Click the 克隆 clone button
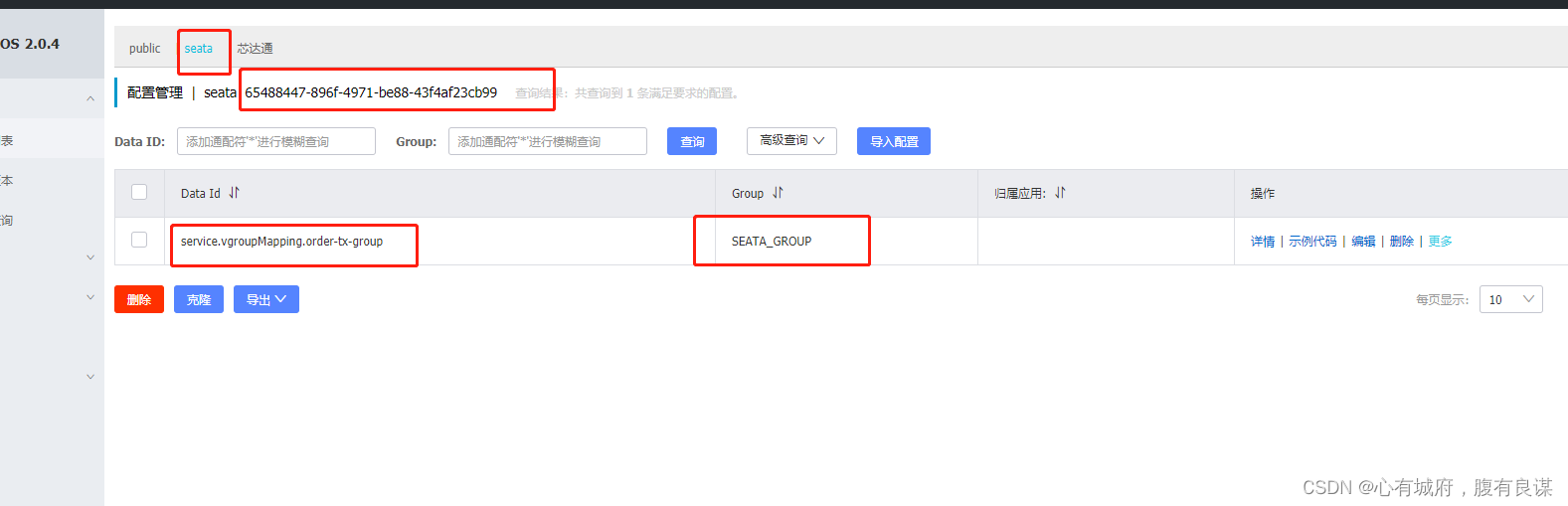Screen dimensions: 1568x506 pos(199,299)
